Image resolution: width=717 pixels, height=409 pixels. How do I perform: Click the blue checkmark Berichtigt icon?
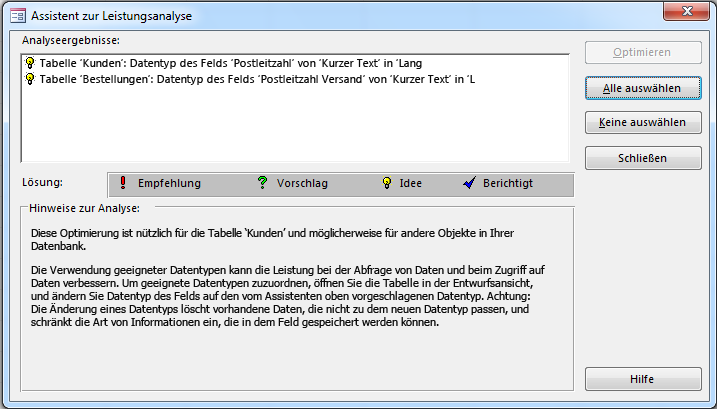468,183
